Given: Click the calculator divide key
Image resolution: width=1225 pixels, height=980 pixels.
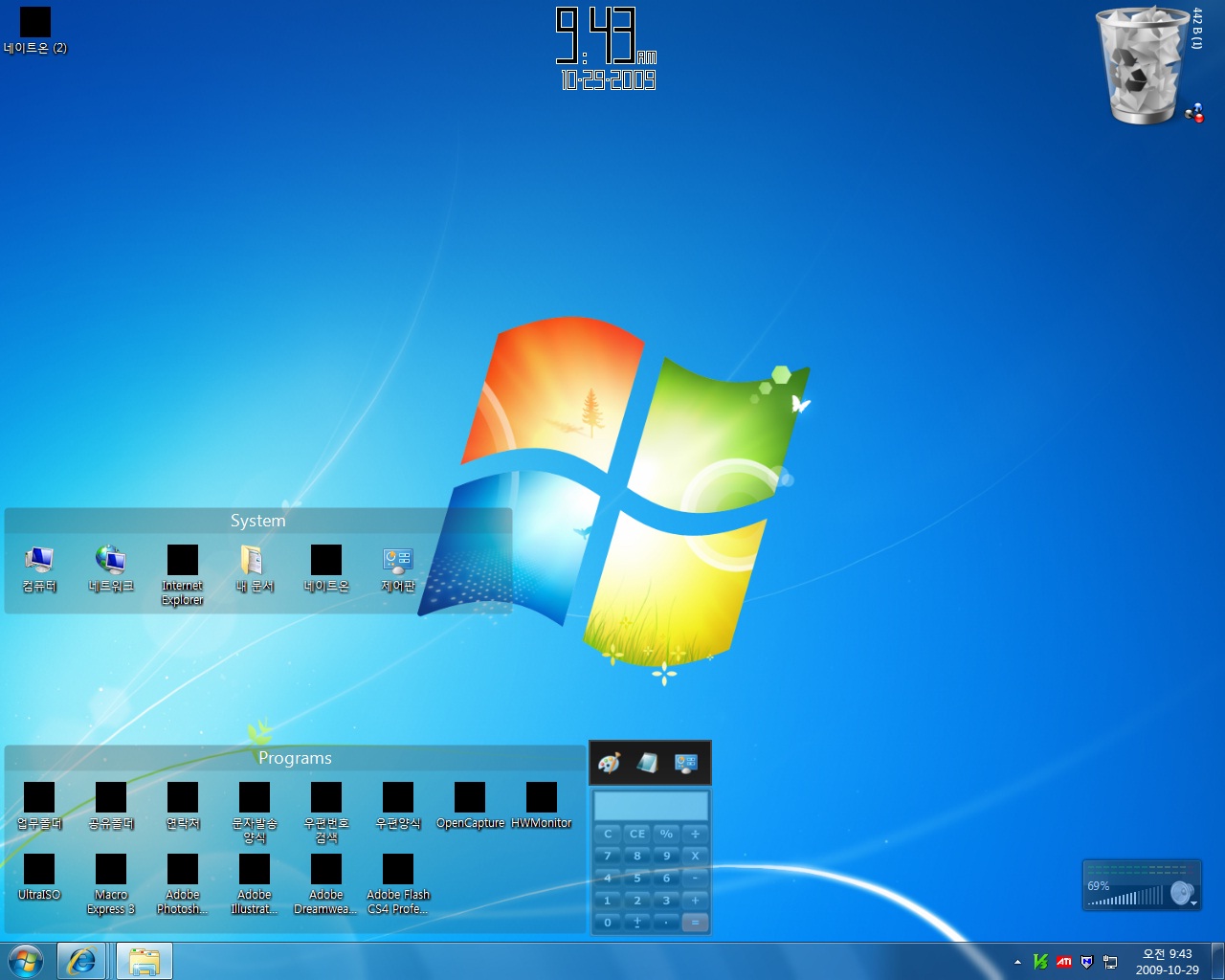Looking at the screenshot, I should click(x=696, y=834).
